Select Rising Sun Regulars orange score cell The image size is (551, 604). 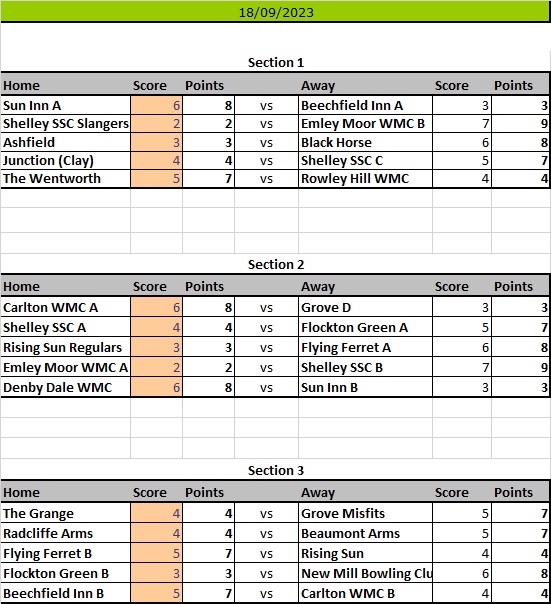pyautogui.click(x=156, y=347)
